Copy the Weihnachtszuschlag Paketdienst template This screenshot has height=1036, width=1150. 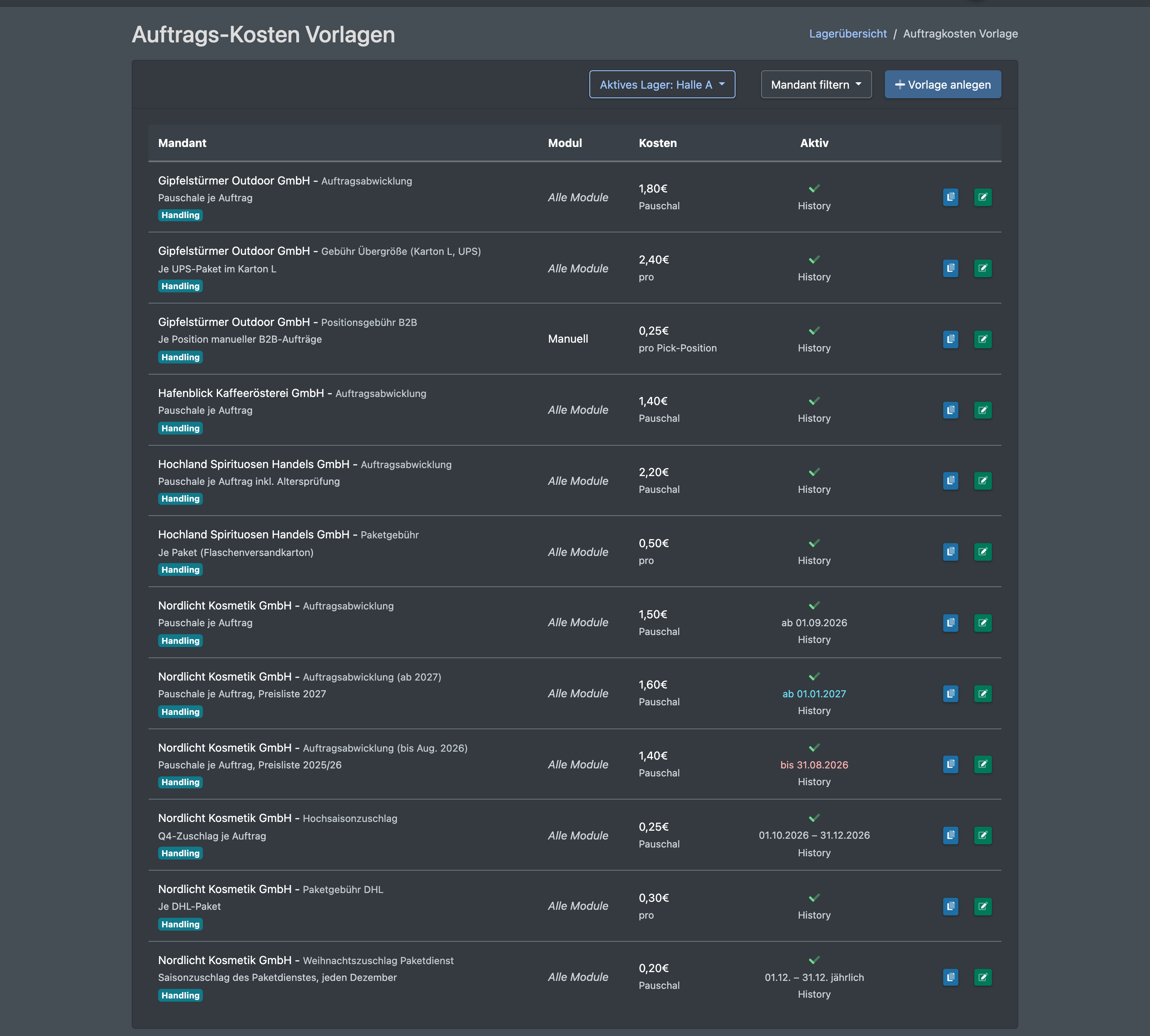pos(950,977)
